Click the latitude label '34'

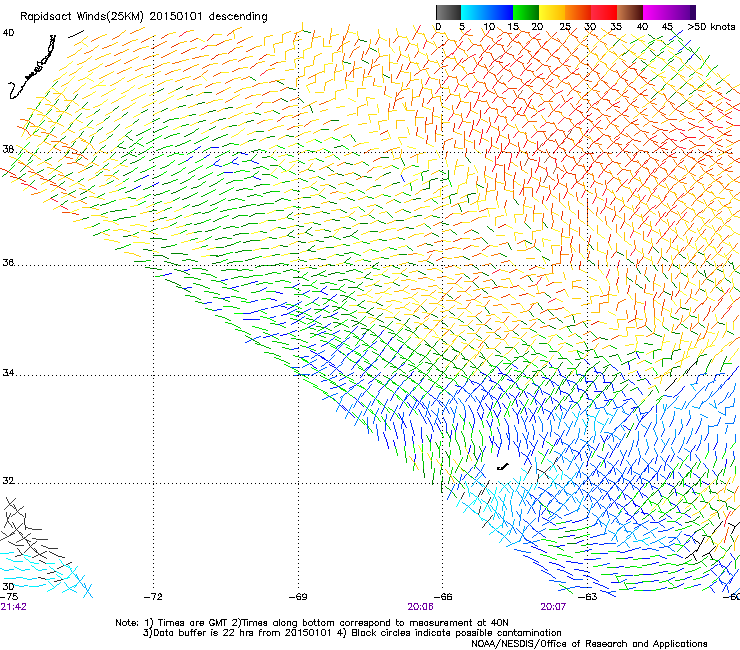click(8, 373)
